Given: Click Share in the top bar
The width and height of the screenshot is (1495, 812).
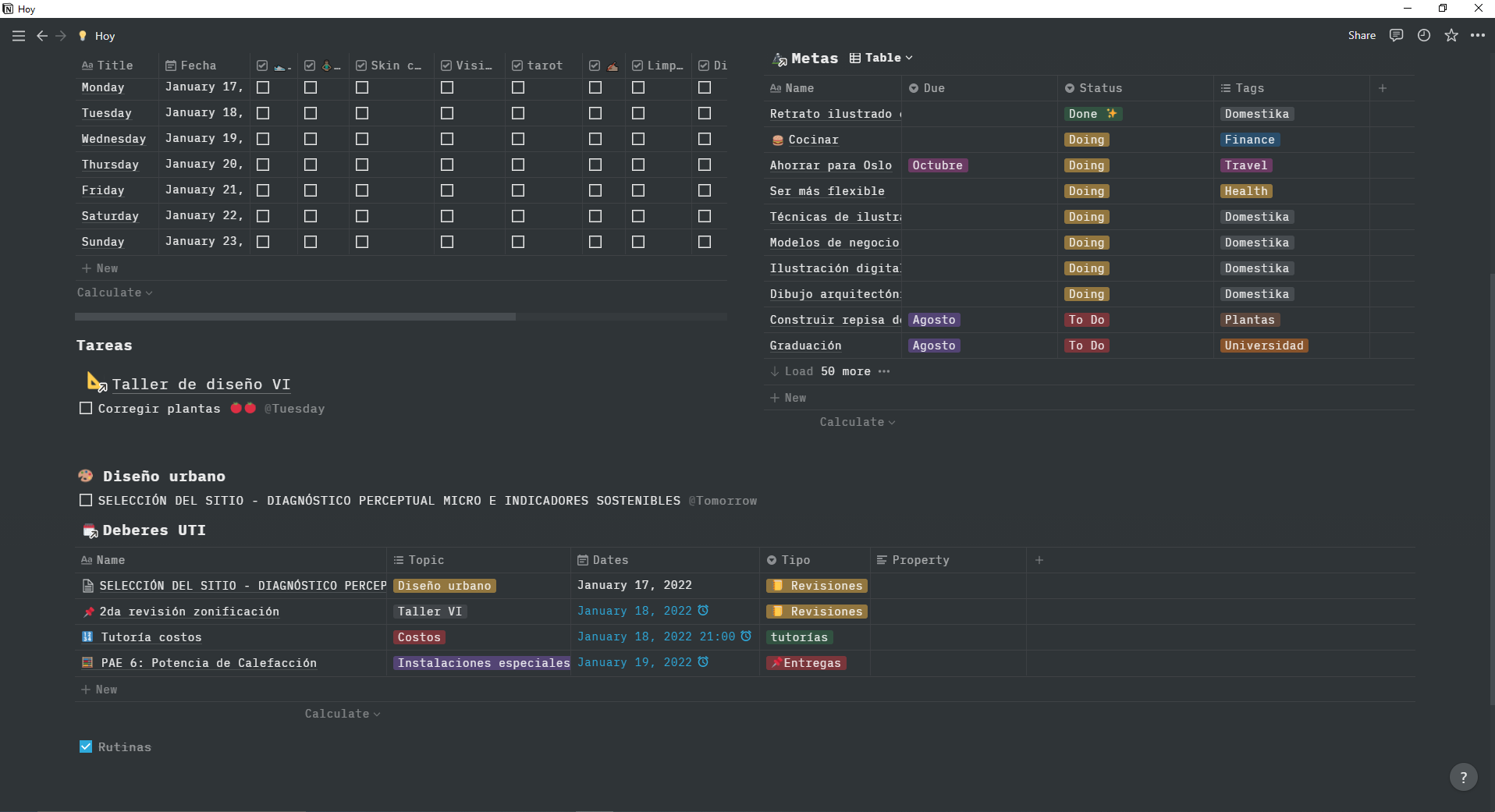Looking at the screenshot, I should pyautogui.click(x=1362, y=35).
